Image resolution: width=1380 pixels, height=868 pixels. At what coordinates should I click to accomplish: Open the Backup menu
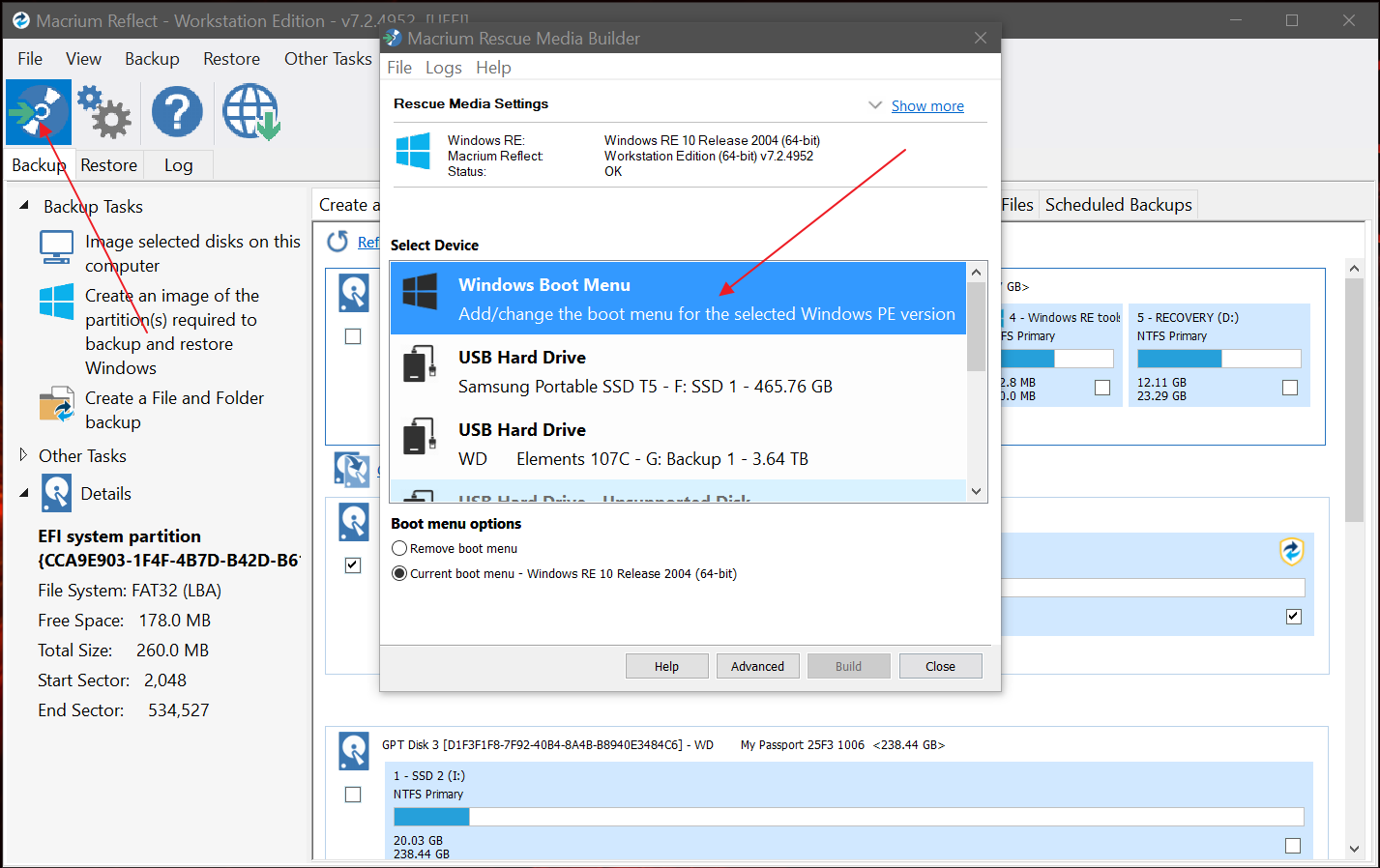pos(152,59)
